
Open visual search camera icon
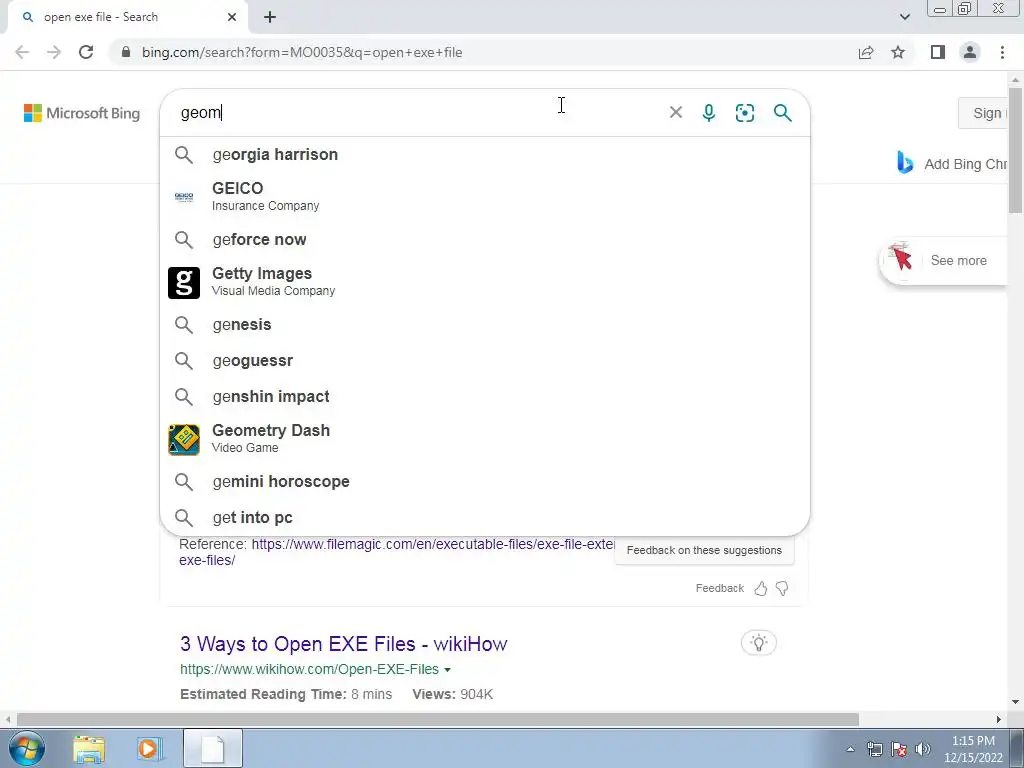tap(744, 112)
